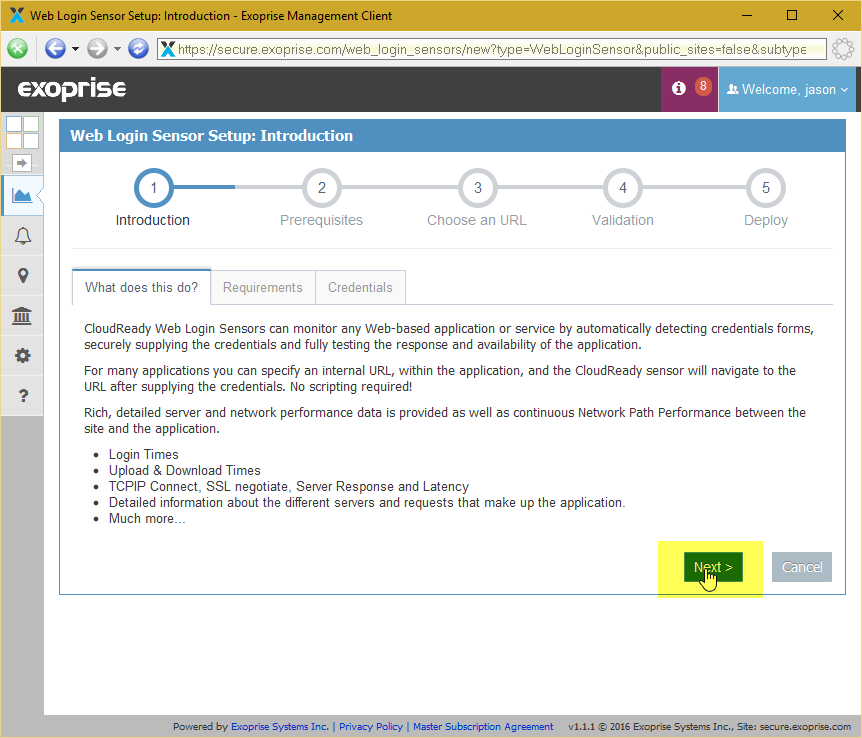Image resolution: width=862 pixels, height=738 pixels.
Task: Click the Exoprise X icon in title bar
Action: click(17, 15)
